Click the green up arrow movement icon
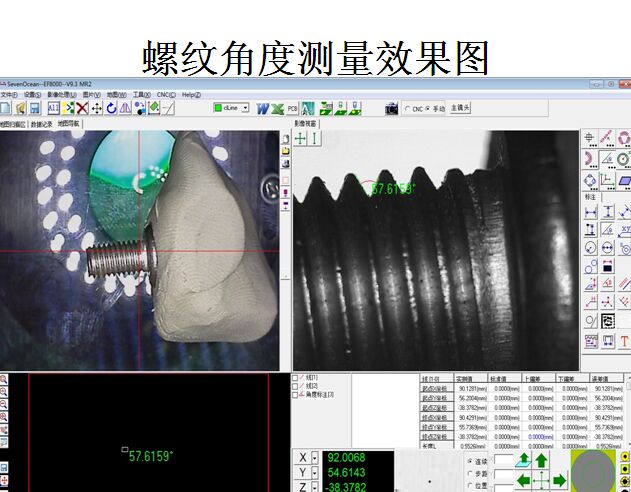 pos(541,460)
